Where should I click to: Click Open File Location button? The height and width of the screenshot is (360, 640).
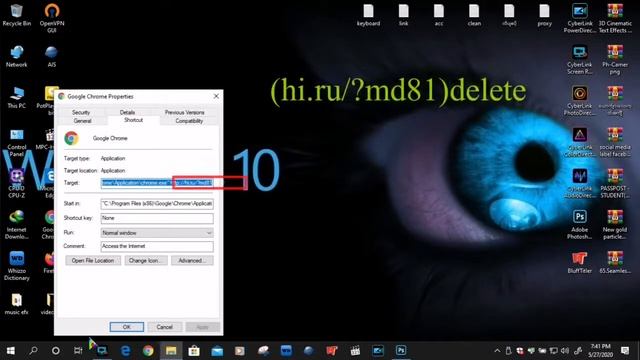tap(93, 260)
